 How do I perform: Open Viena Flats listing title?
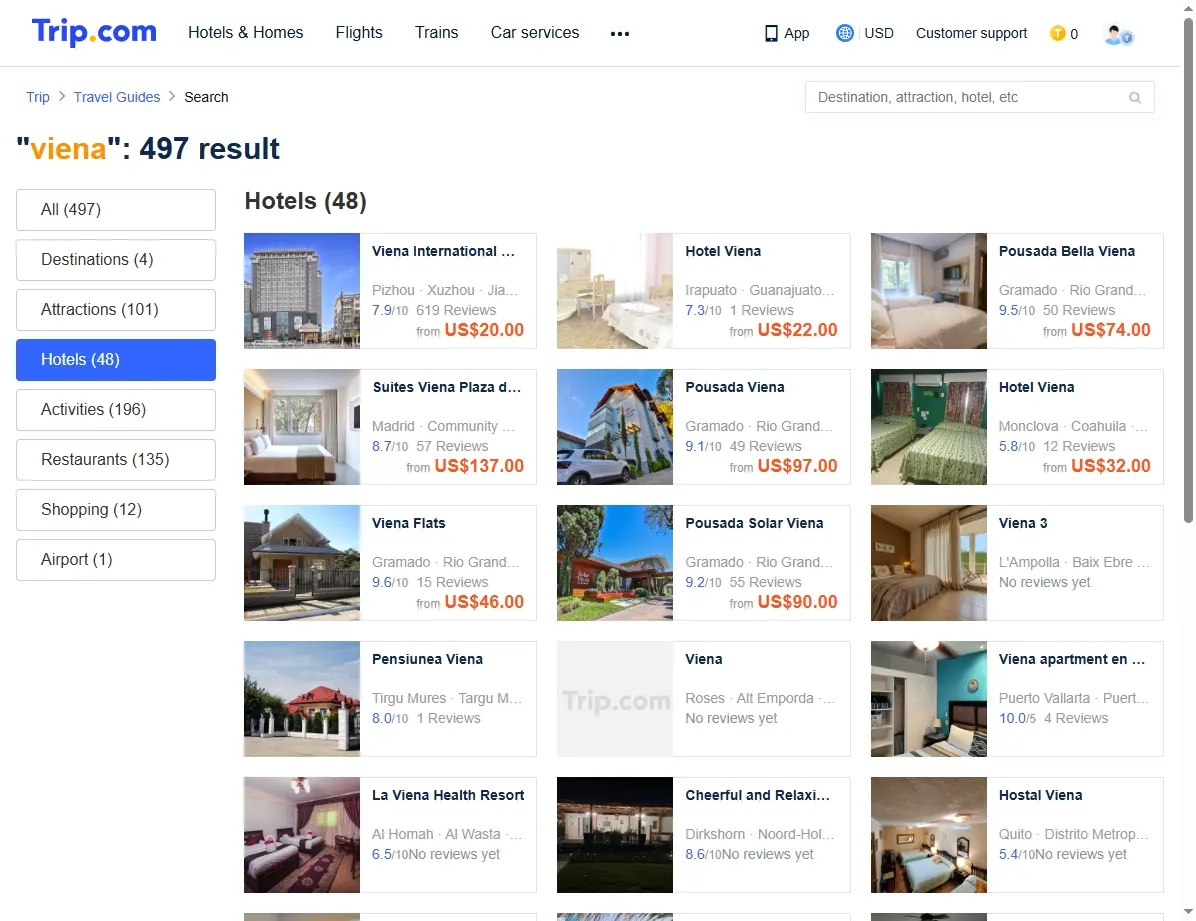click(x=409, y=523)
